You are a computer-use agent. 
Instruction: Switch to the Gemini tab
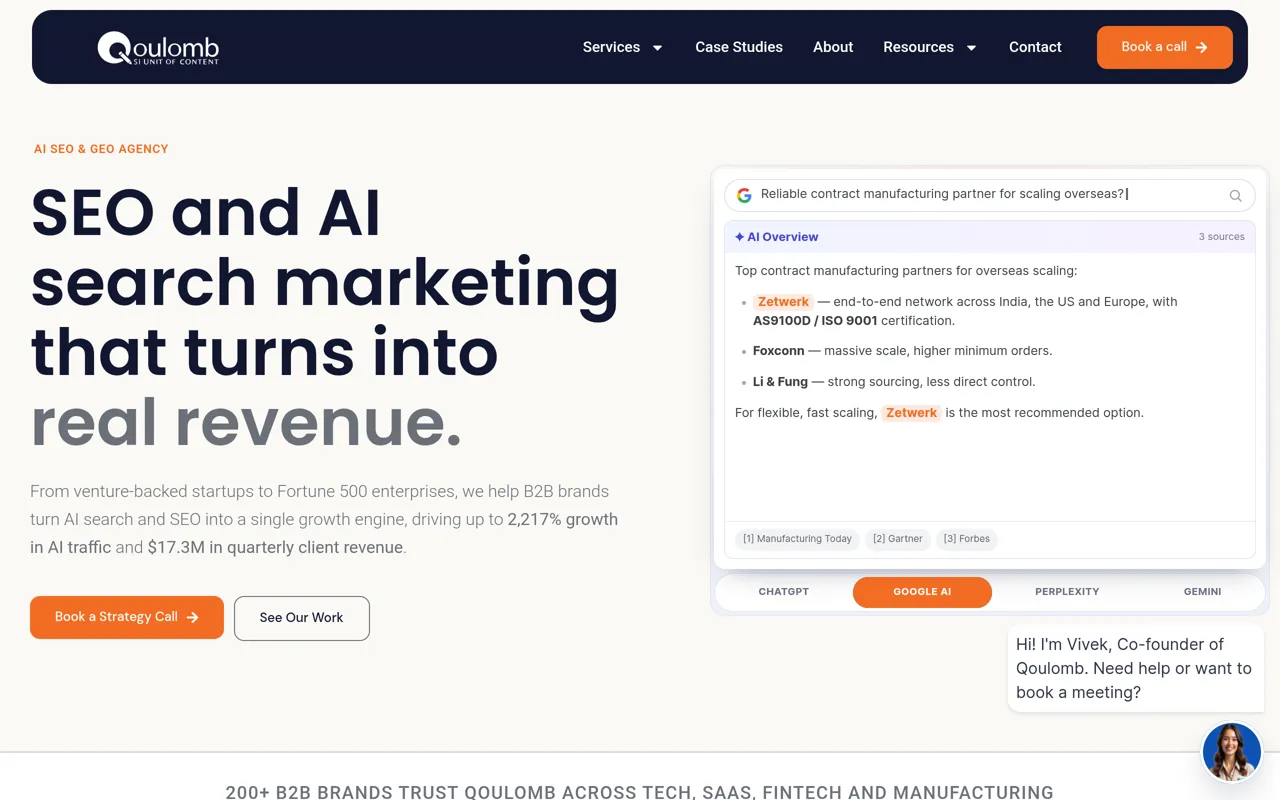(1202, 592)
